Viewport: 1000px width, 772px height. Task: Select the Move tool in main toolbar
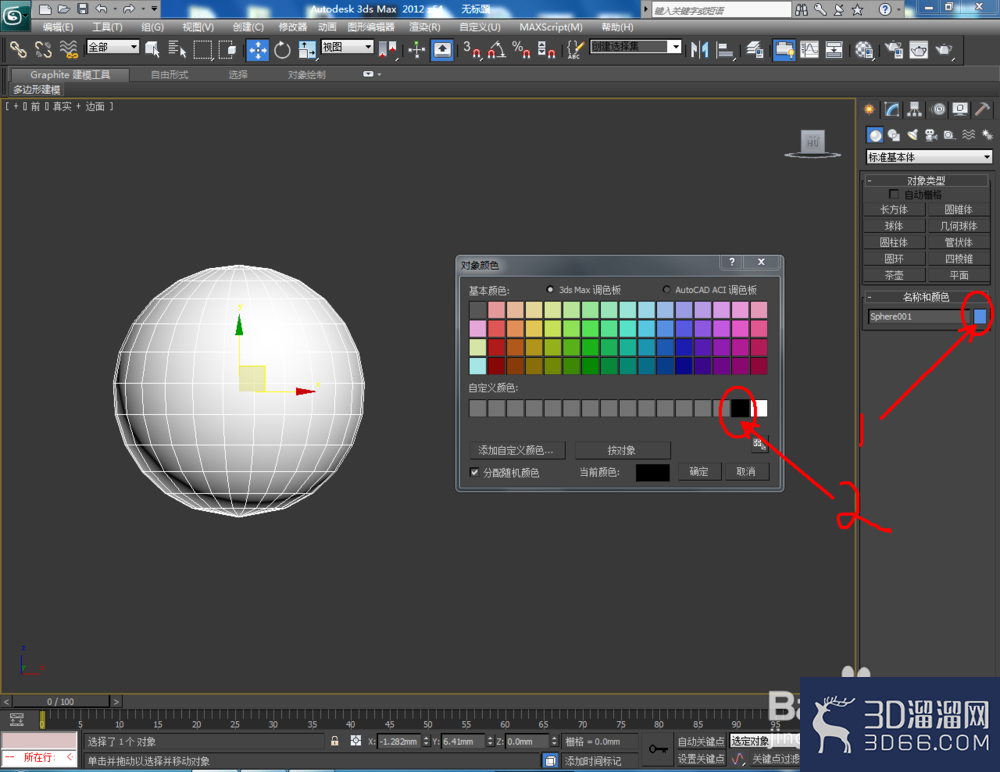(258, 50)
